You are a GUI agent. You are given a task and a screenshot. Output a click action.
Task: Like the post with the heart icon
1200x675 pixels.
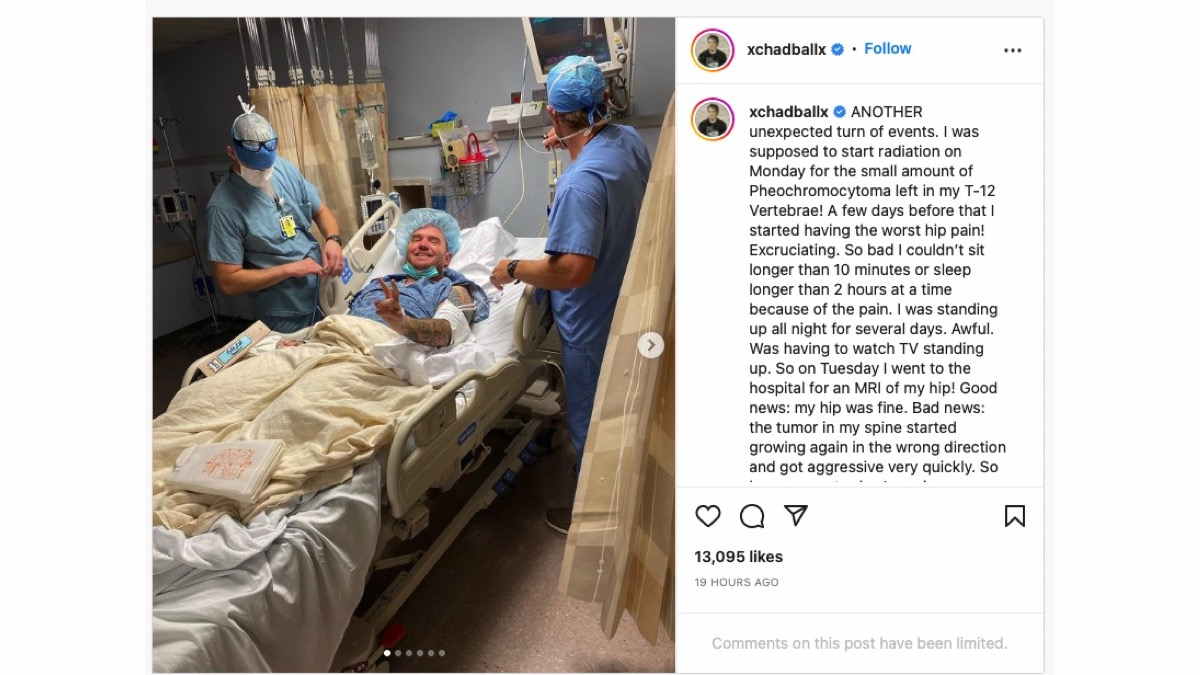(x=708, y=516)
